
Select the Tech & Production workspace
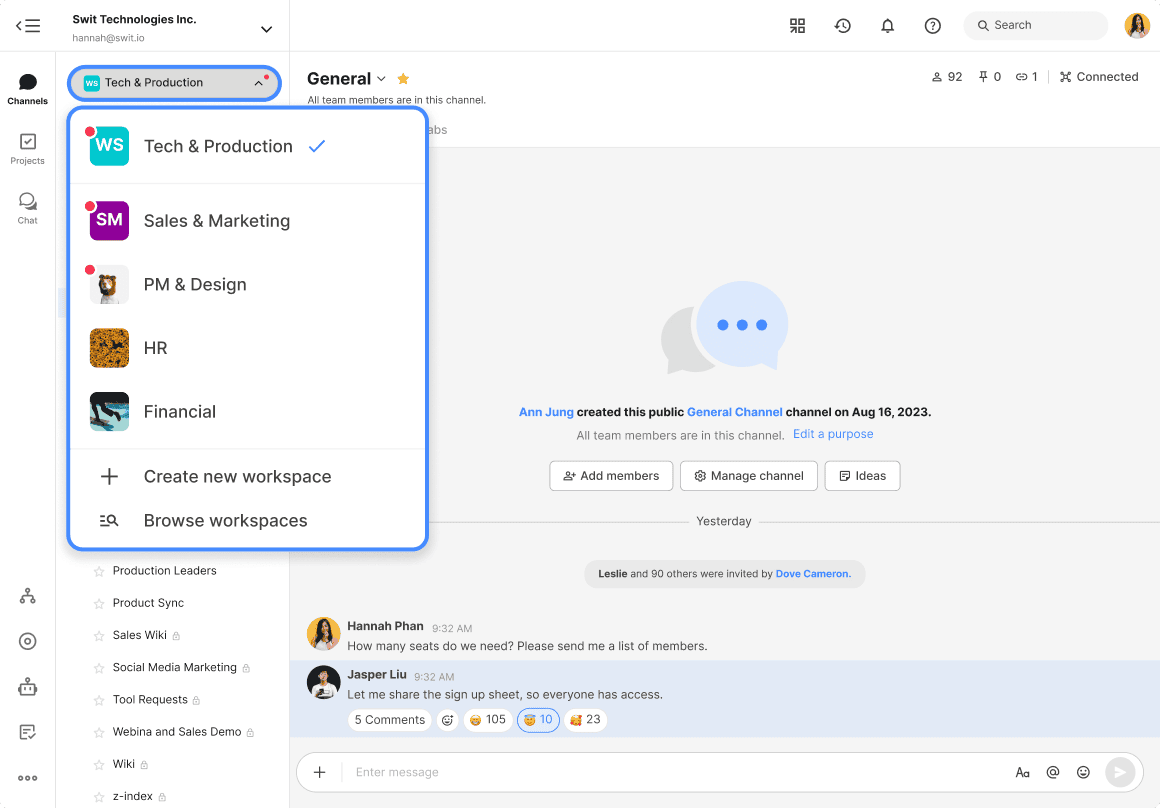248,147
